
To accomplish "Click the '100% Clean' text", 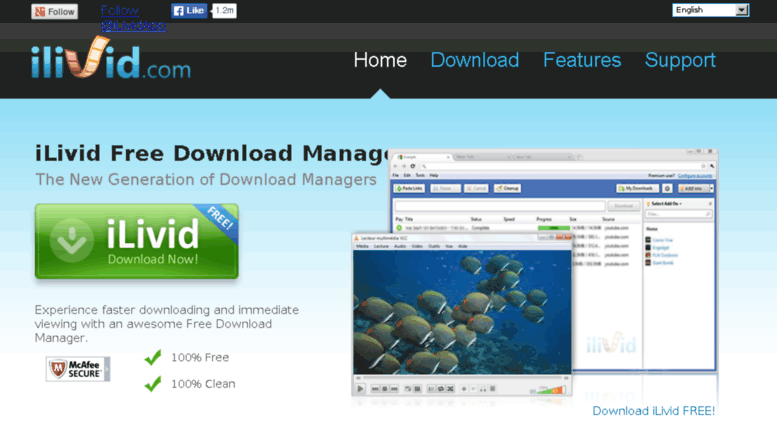I will click(x=203, y=384).
